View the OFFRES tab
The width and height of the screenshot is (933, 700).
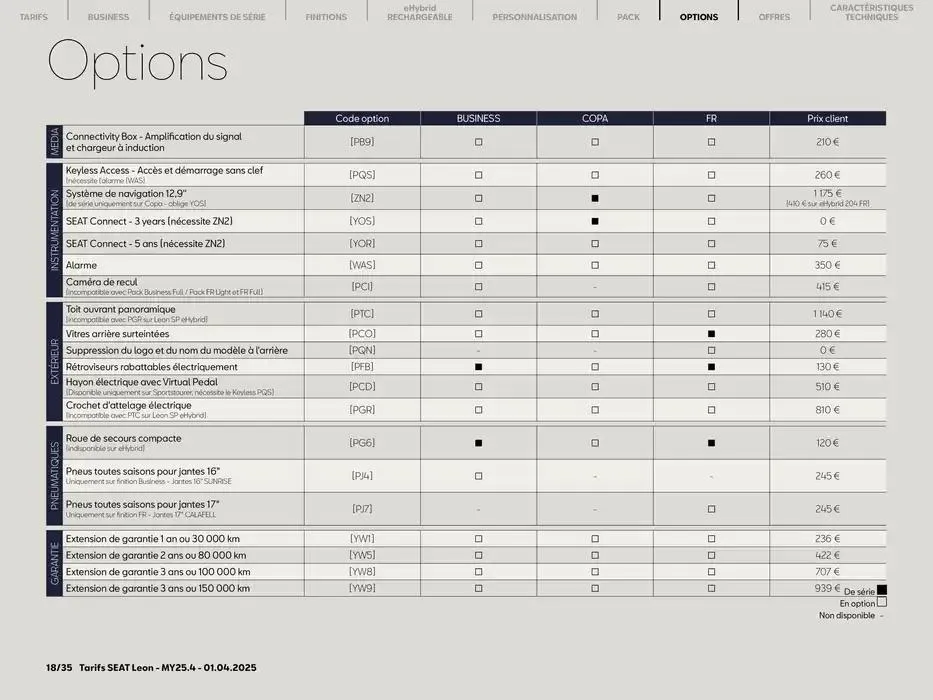click(773, 16)
